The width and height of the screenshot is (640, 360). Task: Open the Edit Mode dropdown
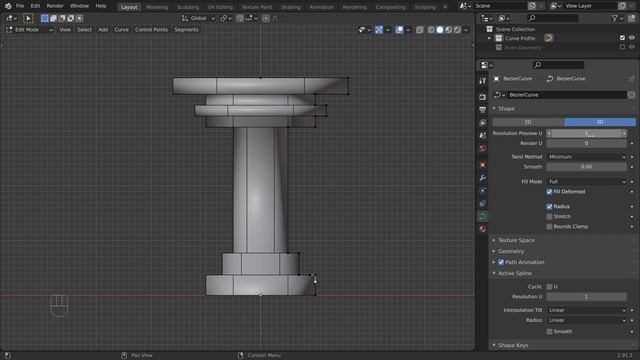(29, 30)
